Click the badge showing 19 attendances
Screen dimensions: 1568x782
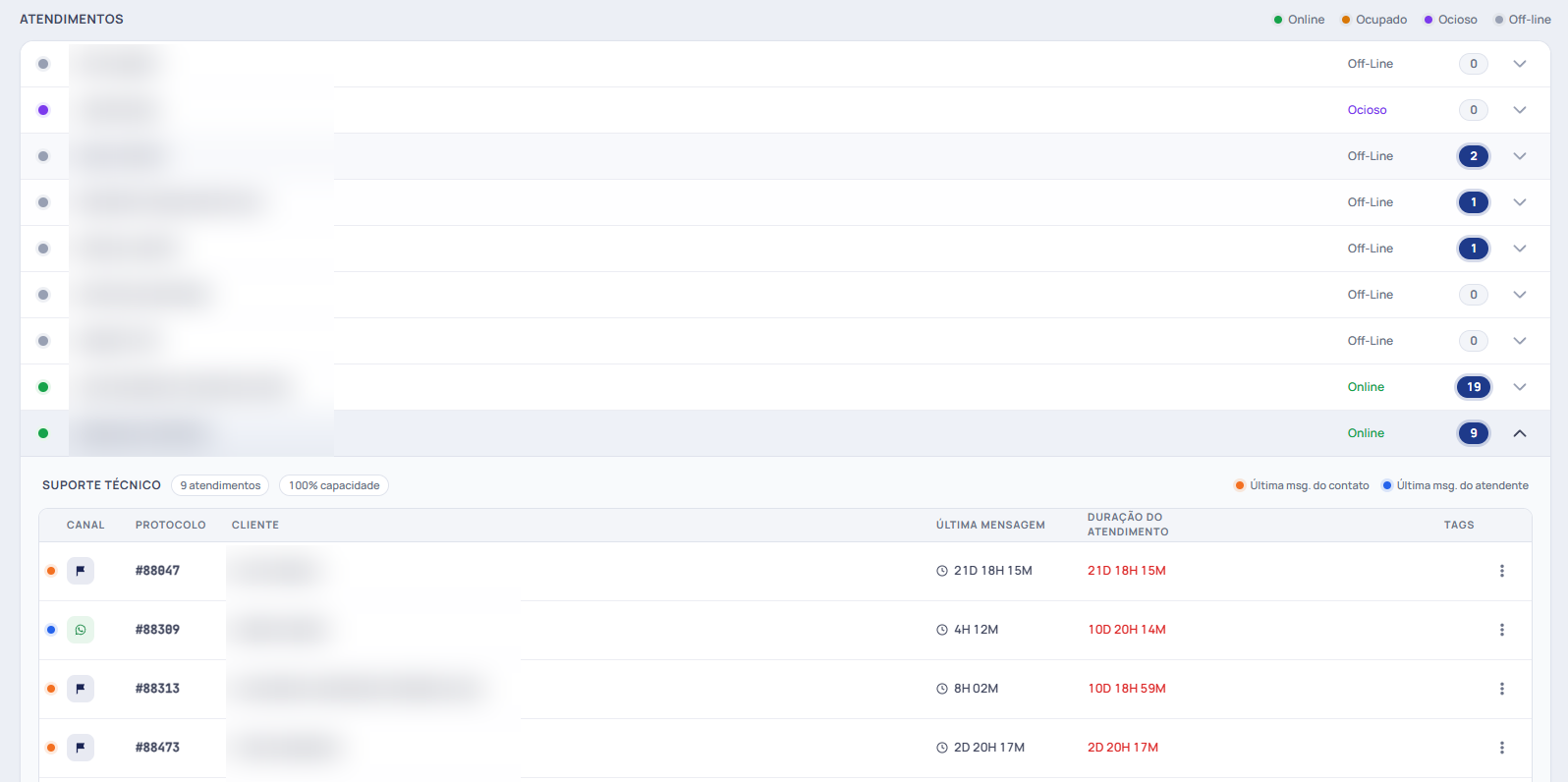point(1474,387)
